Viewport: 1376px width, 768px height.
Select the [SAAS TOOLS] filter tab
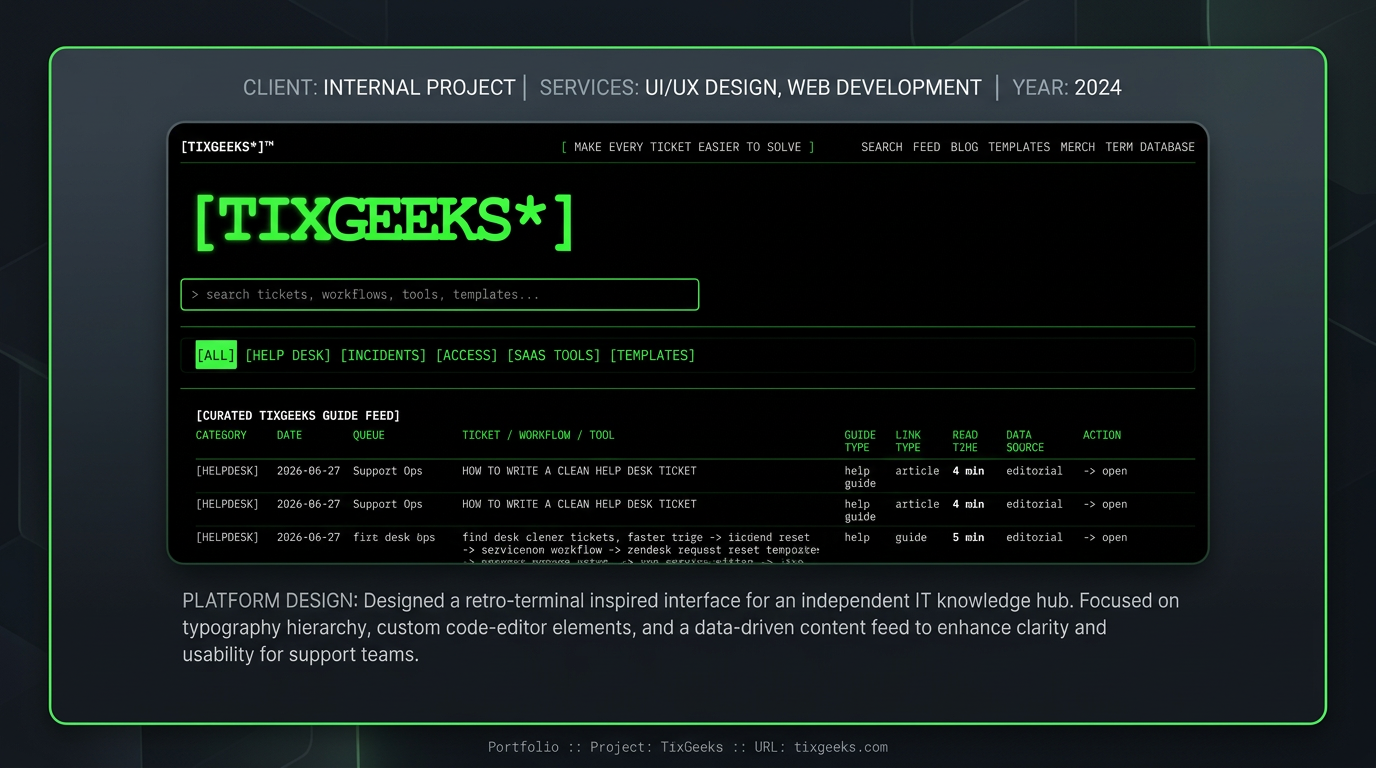[554, 355]
